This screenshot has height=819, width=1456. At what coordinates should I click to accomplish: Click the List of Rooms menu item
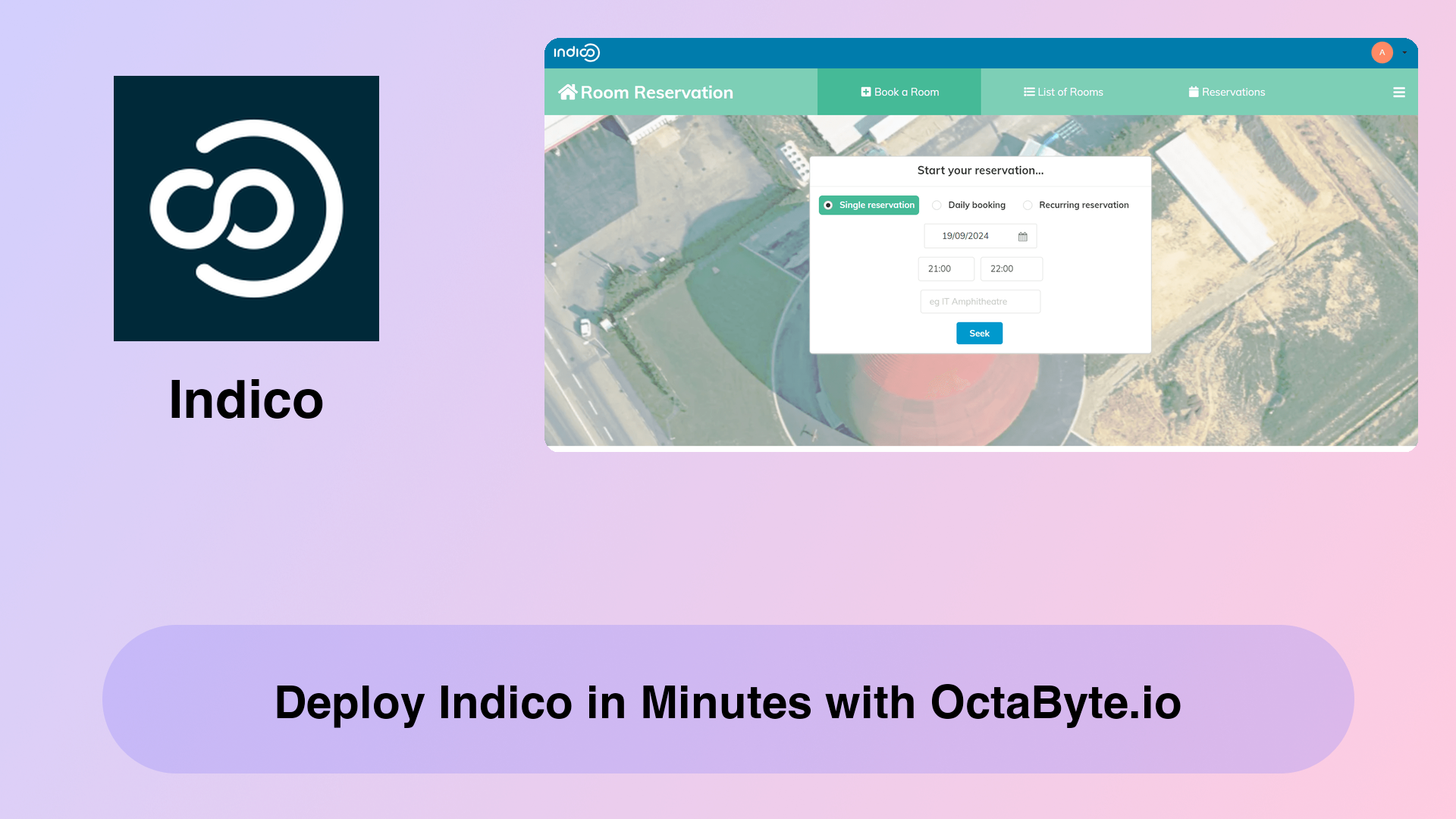click(1063, 91)
